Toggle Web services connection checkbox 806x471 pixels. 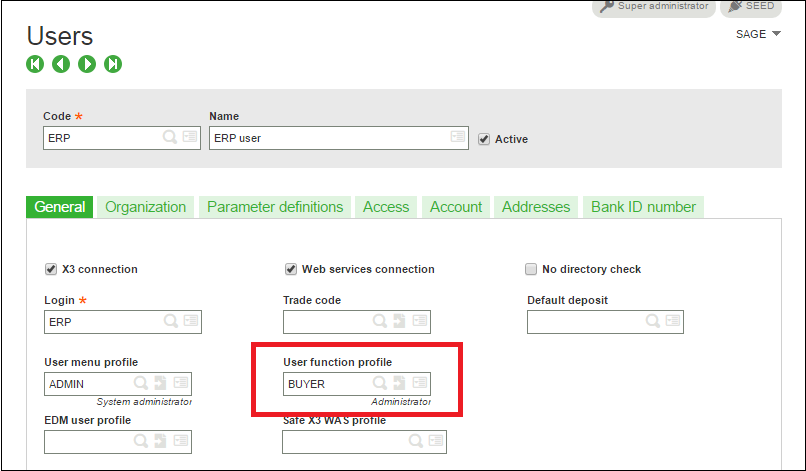(291, 269)
